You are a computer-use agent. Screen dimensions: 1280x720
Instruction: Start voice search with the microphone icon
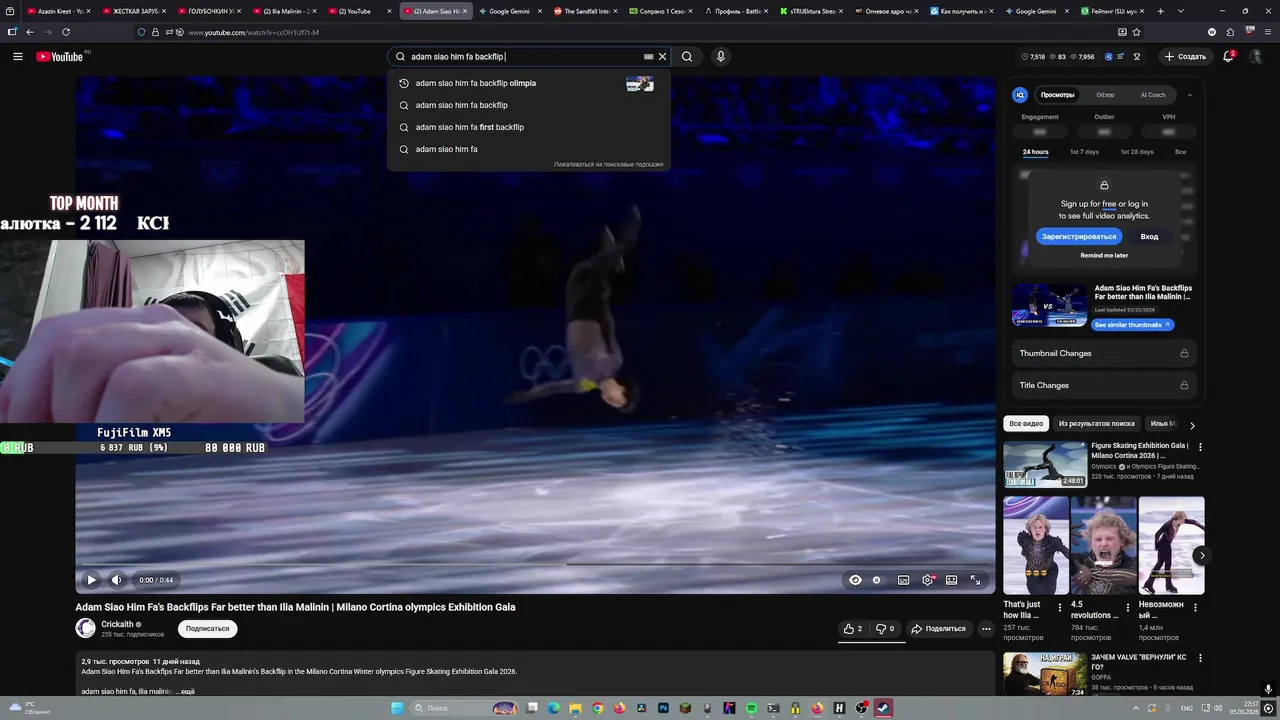(720, 57)
